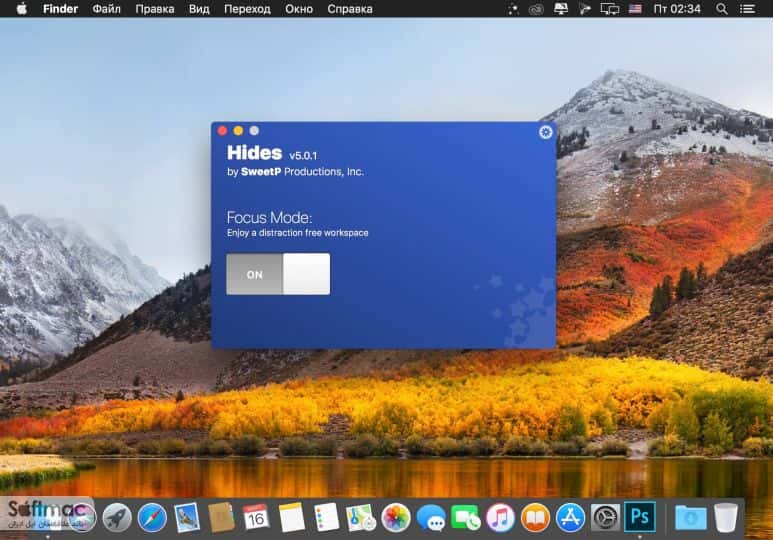Open the Окно menu
773x540 pixels.
coord(299,9)
